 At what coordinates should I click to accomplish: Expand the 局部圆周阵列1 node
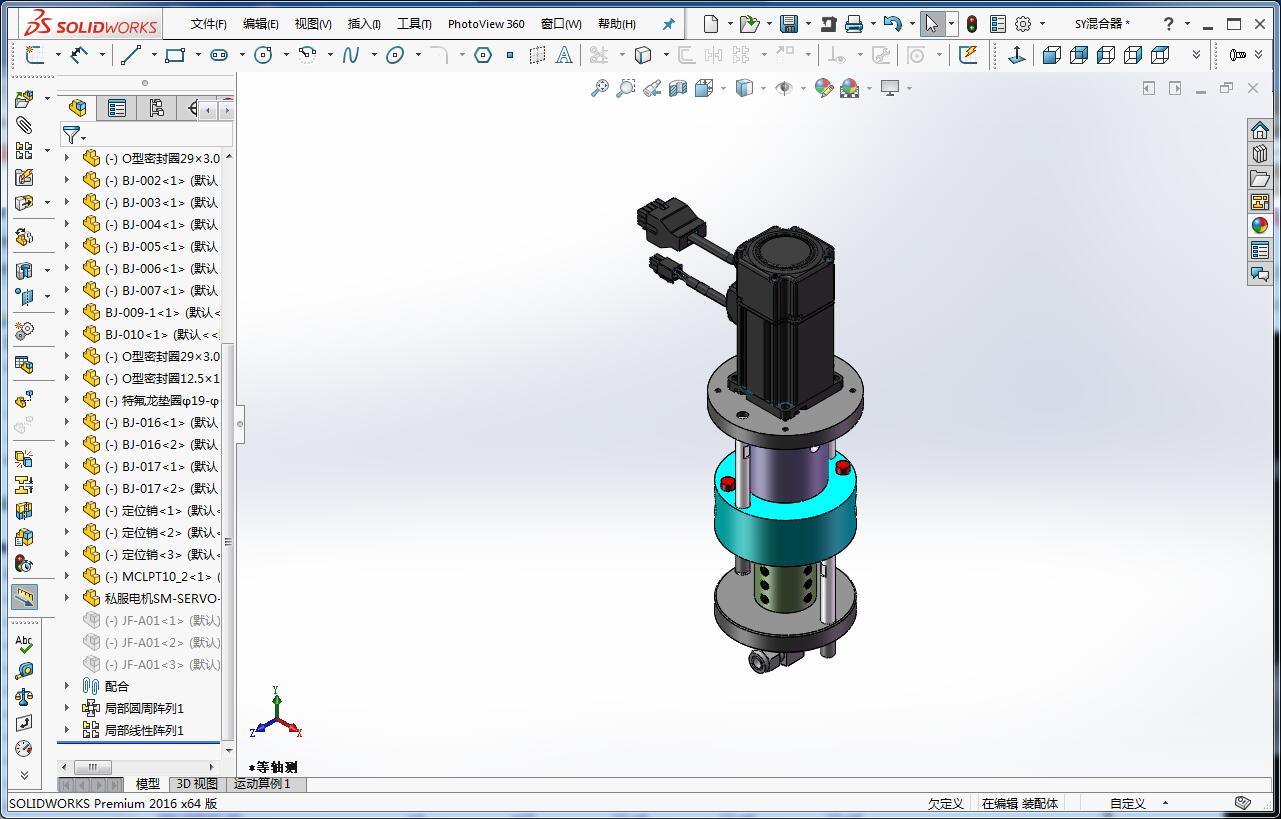click(67, 708)
